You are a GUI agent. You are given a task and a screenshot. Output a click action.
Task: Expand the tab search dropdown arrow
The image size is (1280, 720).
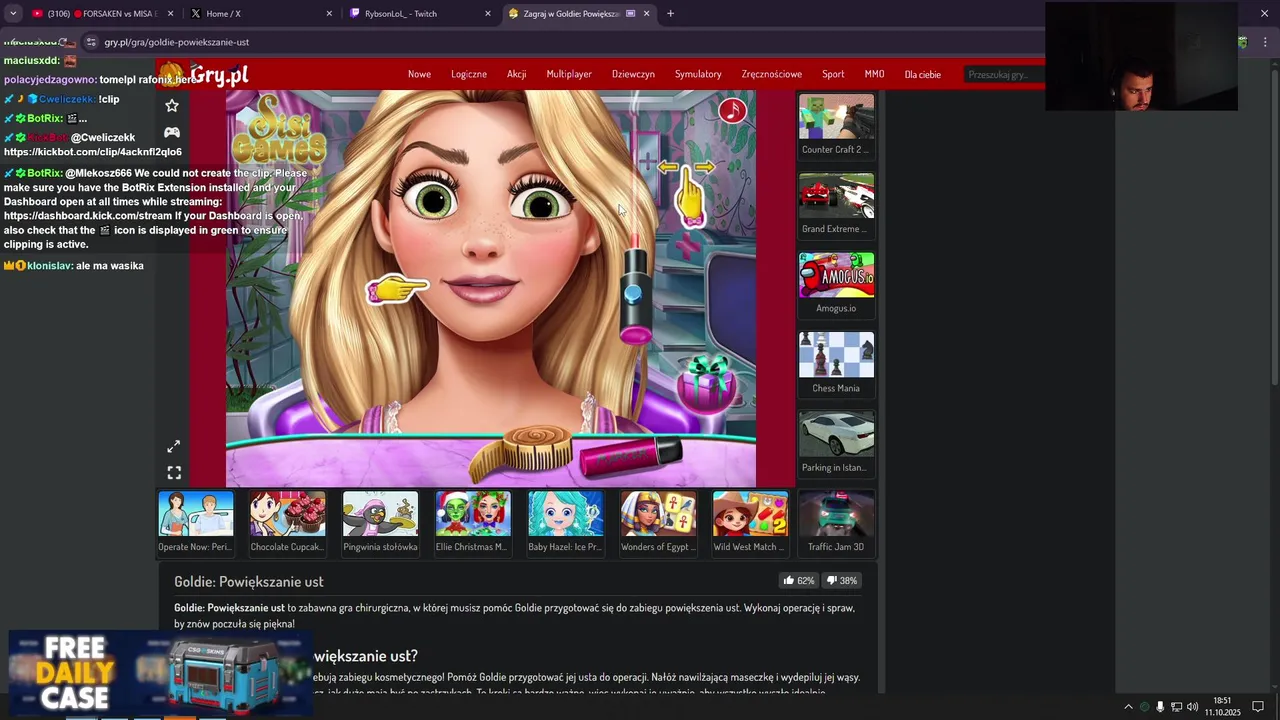click(13, 14)
